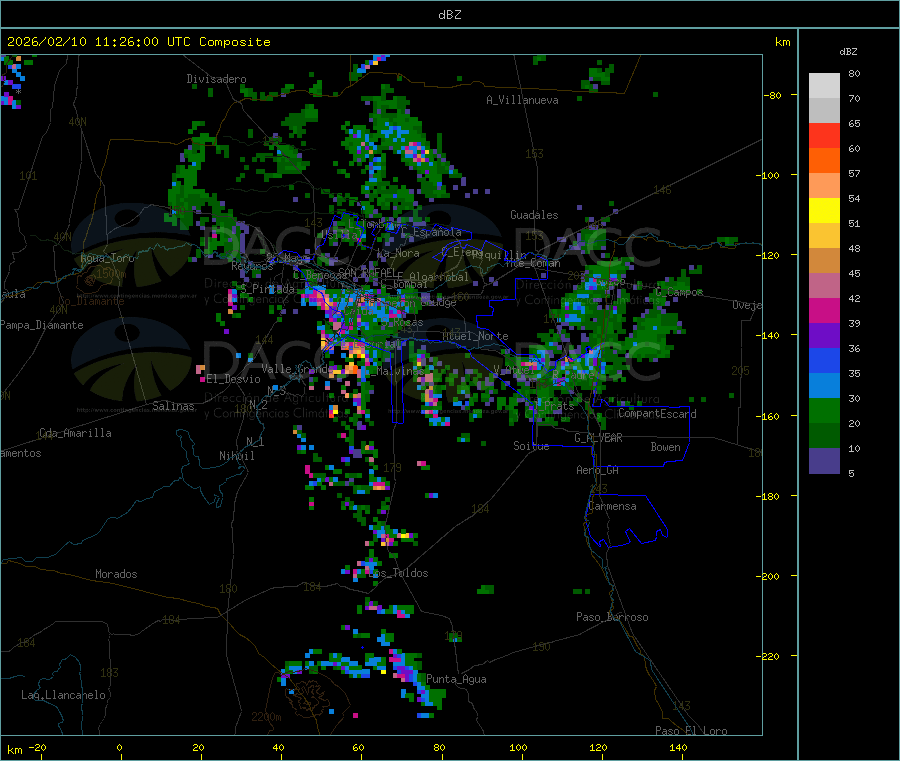Click the Cda_Amarilla place label
The image size is (900, 761).
(75, 433)
